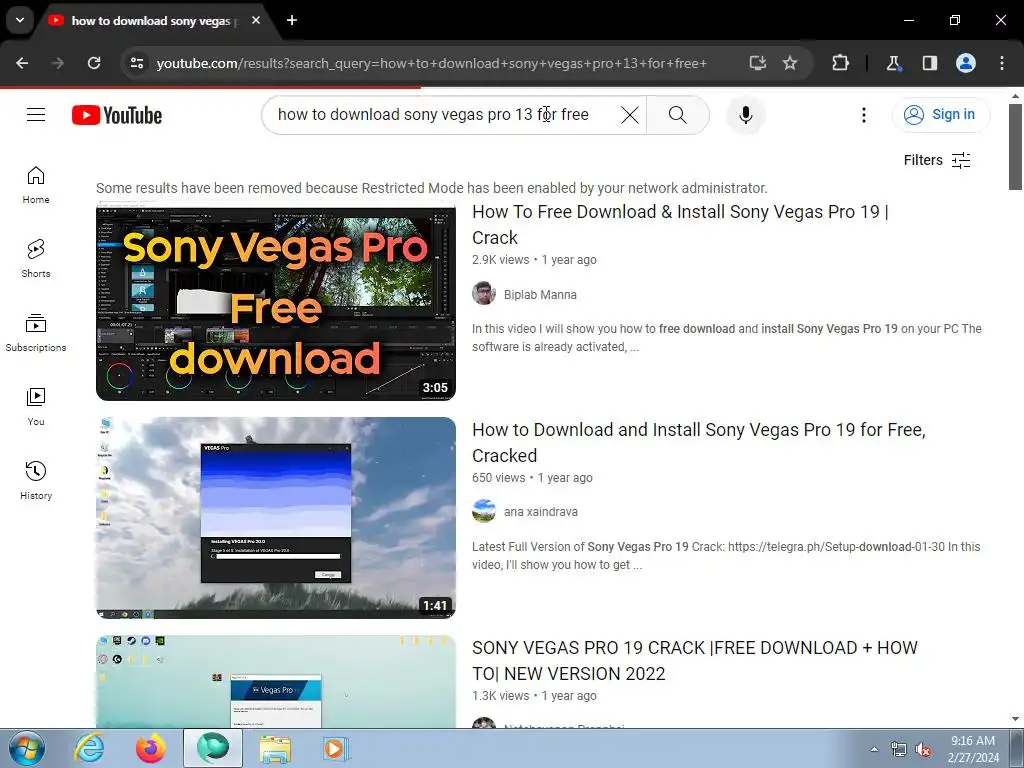Go to YouTube home via the logo
Image resolution: width=1024 pixels, height=768 pixels.
pos(117,115)
